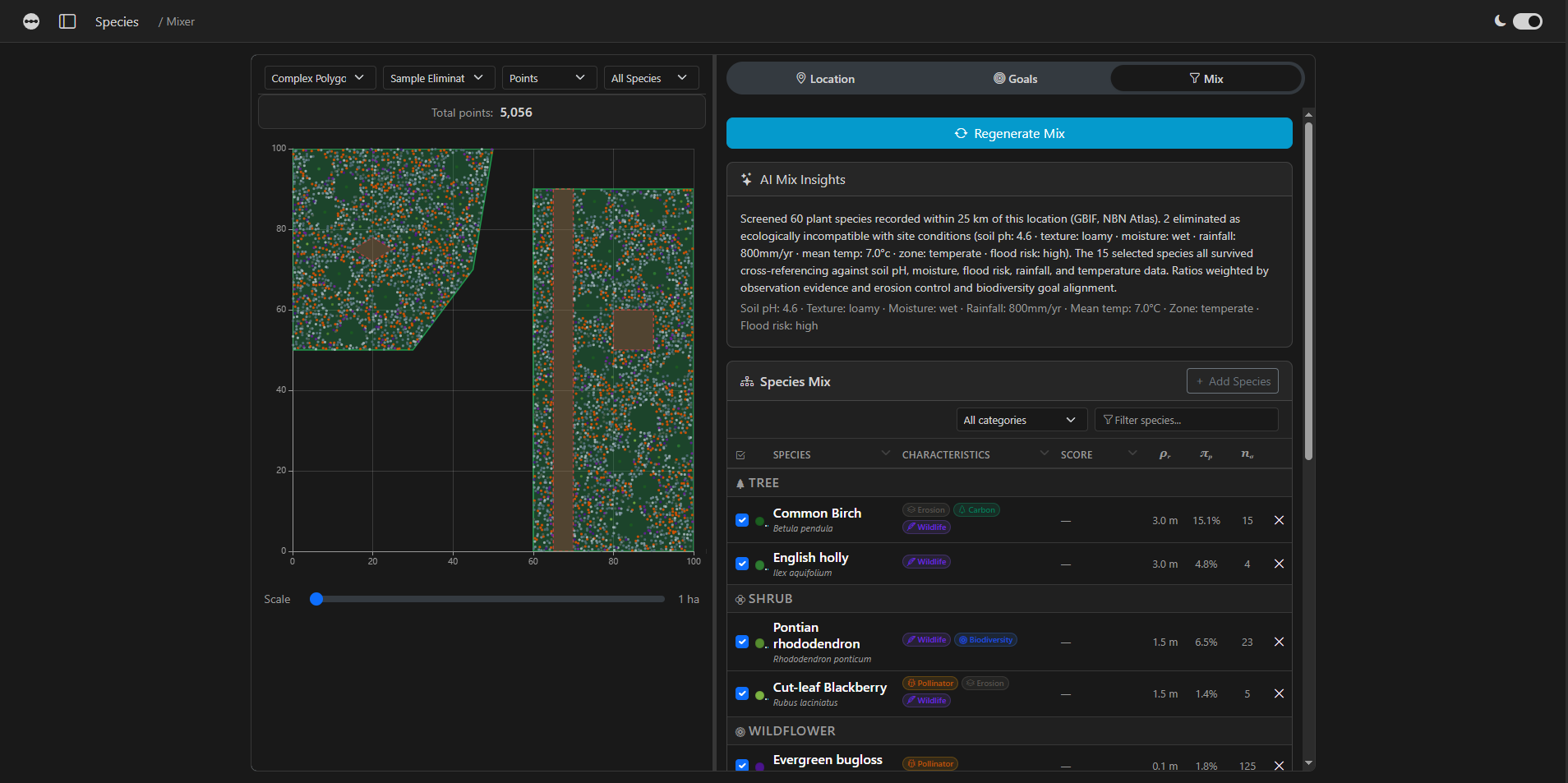Click the Filter species input field
Image resolution: width=1568 pixels, height=783 pixels.
click(x=1186, y=419)
